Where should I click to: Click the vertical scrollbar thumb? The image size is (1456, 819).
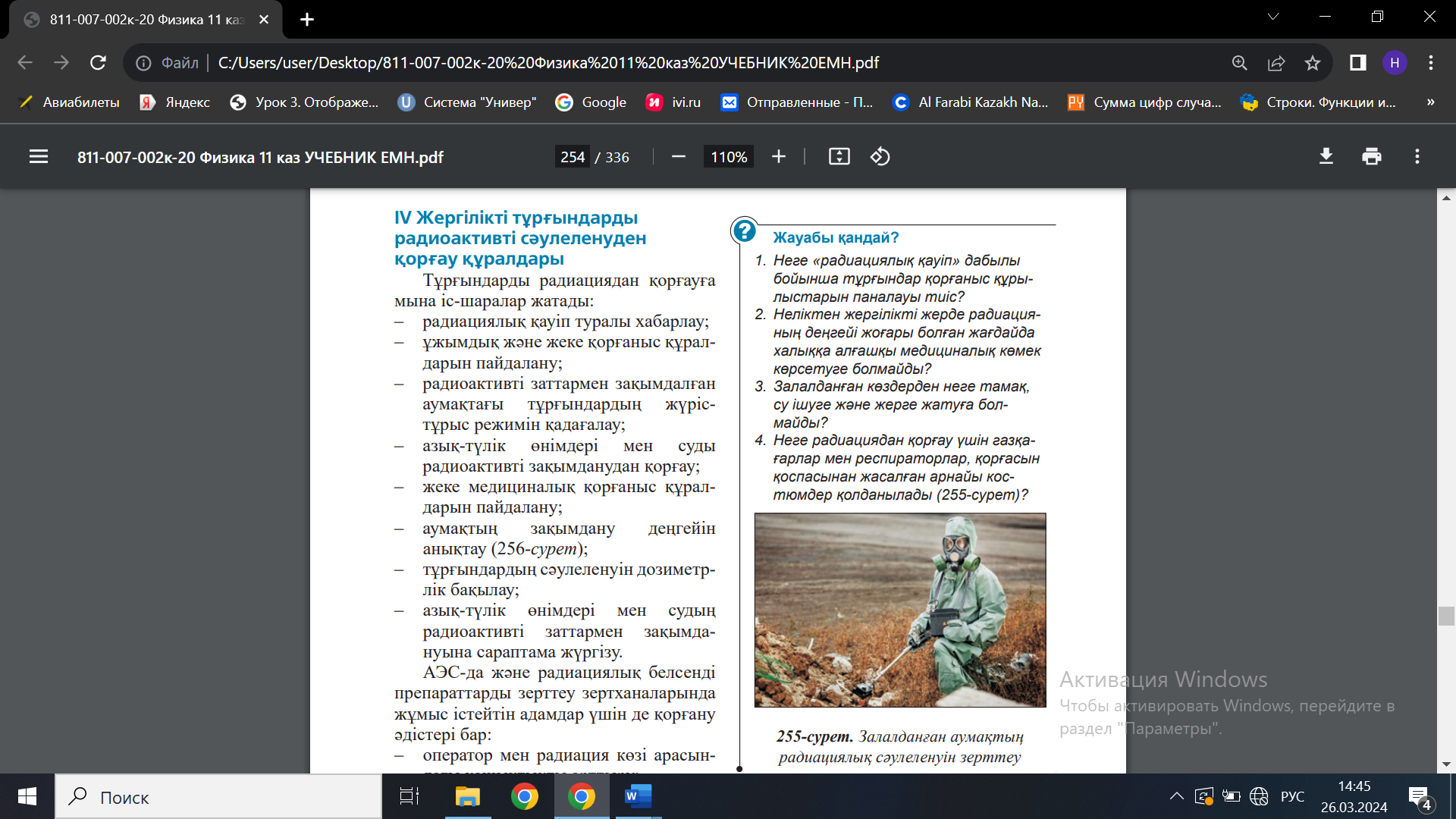pyautogui.click(x=1446, y=616)
